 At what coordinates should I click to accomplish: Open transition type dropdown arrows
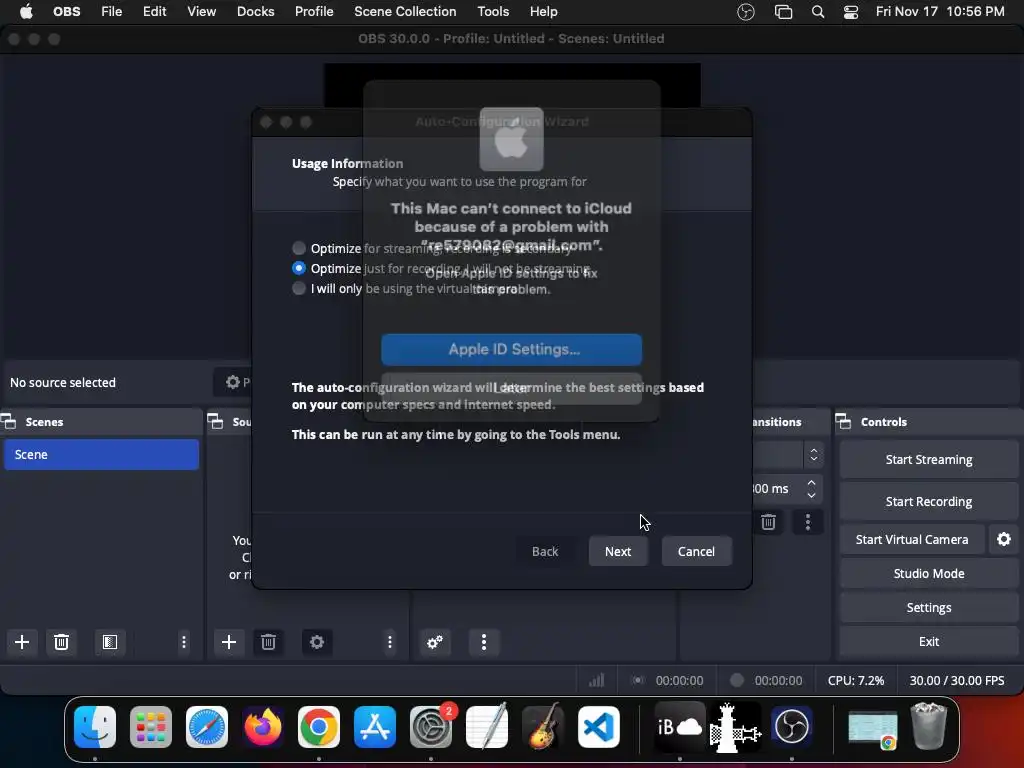(814, 455)
